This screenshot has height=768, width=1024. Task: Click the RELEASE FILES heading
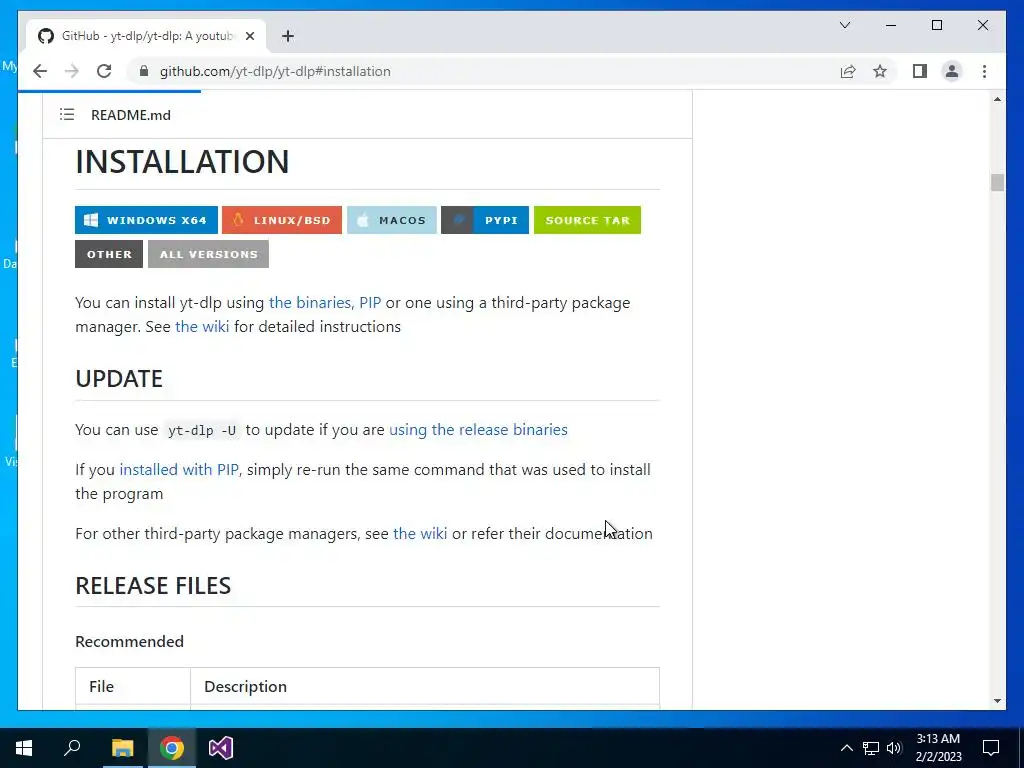pyautogui.click(x=153, y=586)
